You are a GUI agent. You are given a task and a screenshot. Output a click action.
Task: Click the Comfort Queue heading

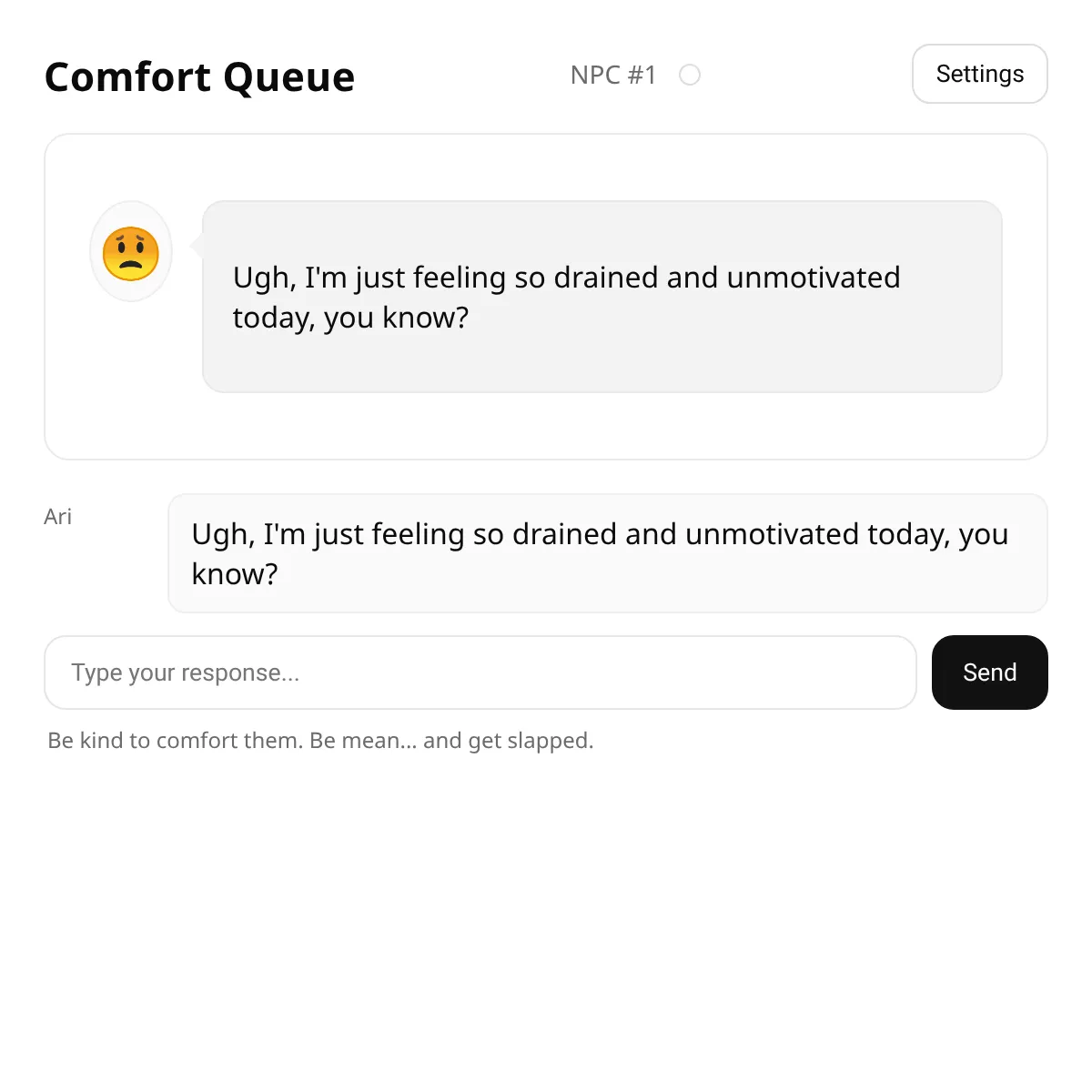click(199, 77)
